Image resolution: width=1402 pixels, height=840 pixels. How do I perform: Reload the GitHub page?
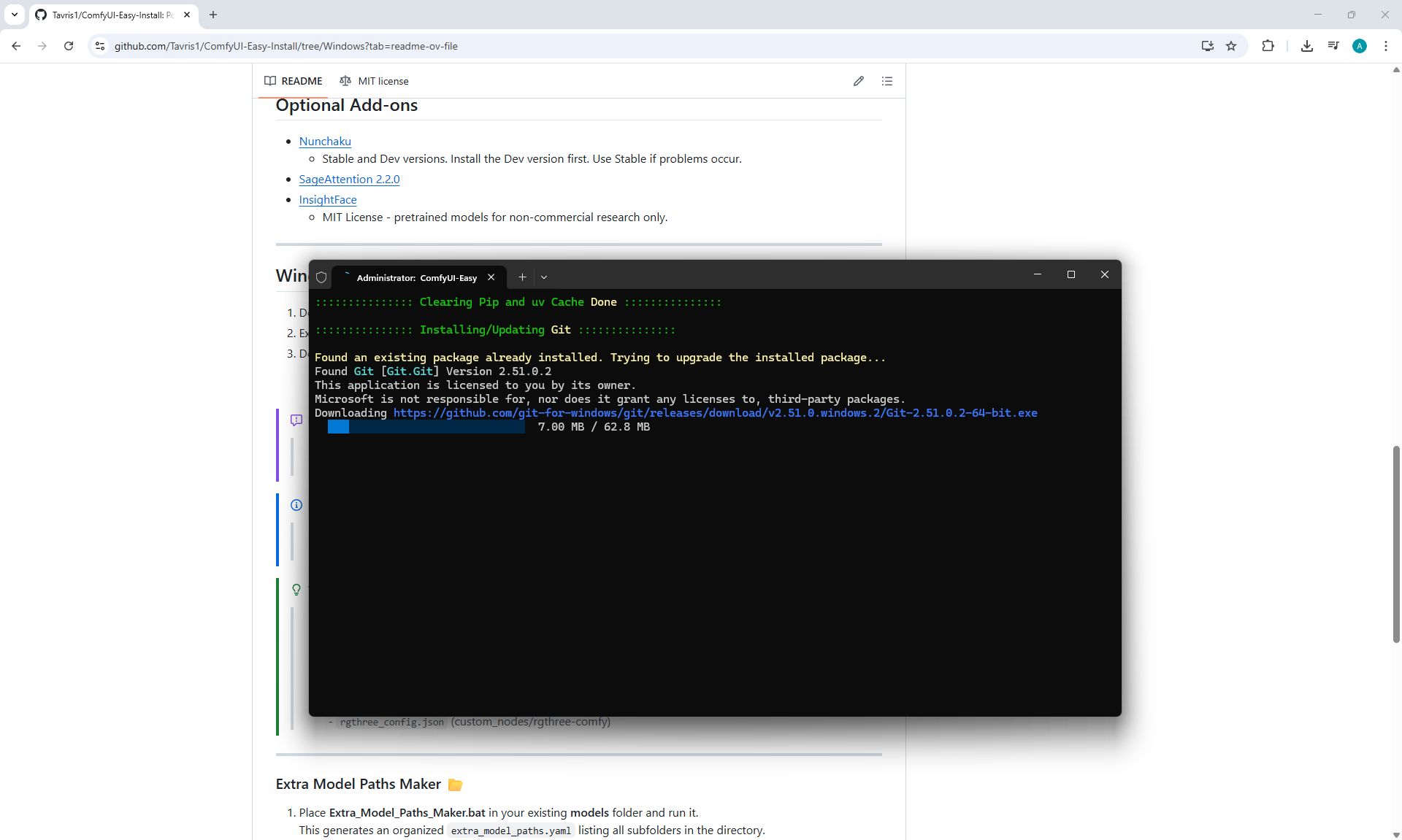coord(69,46)
